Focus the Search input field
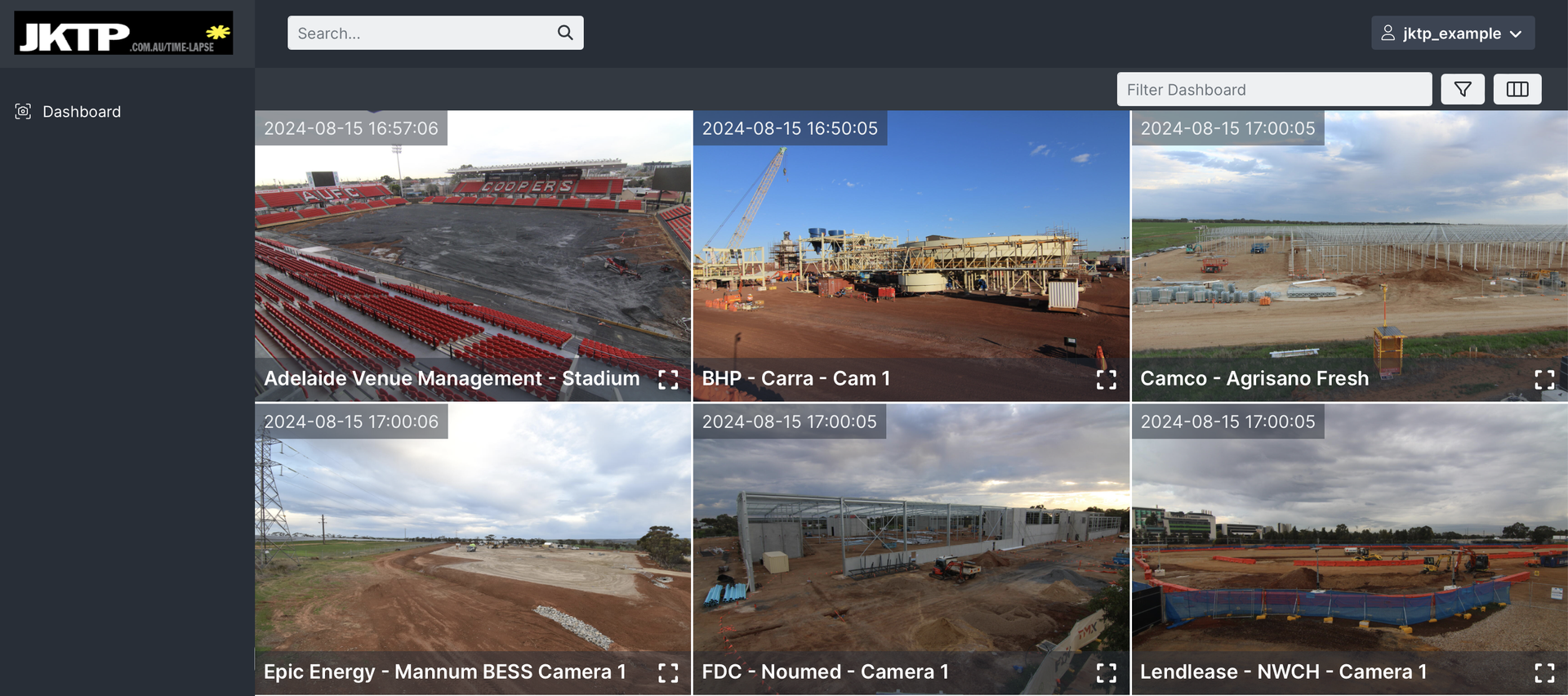Viewport: 1568px width, 696px height. pyautogui.click(x=435, y=33)
